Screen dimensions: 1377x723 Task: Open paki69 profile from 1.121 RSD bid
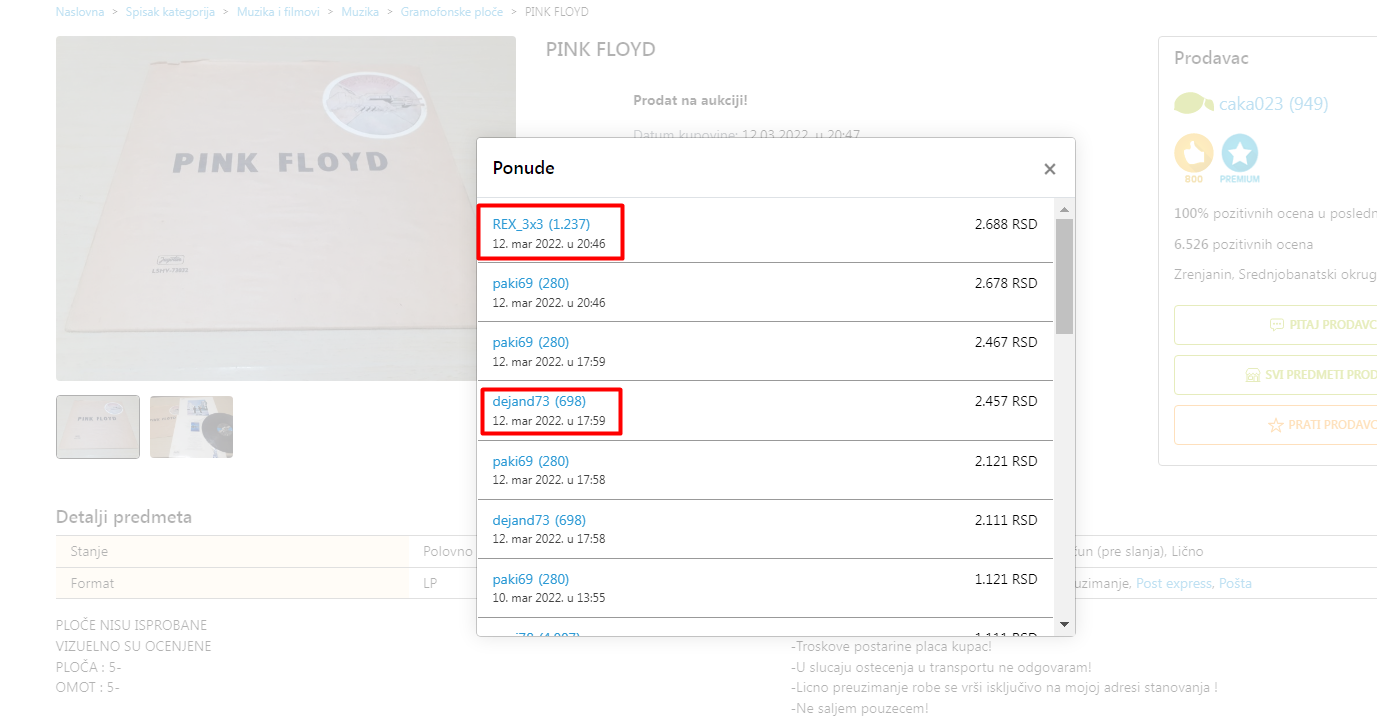pos(530,579)
